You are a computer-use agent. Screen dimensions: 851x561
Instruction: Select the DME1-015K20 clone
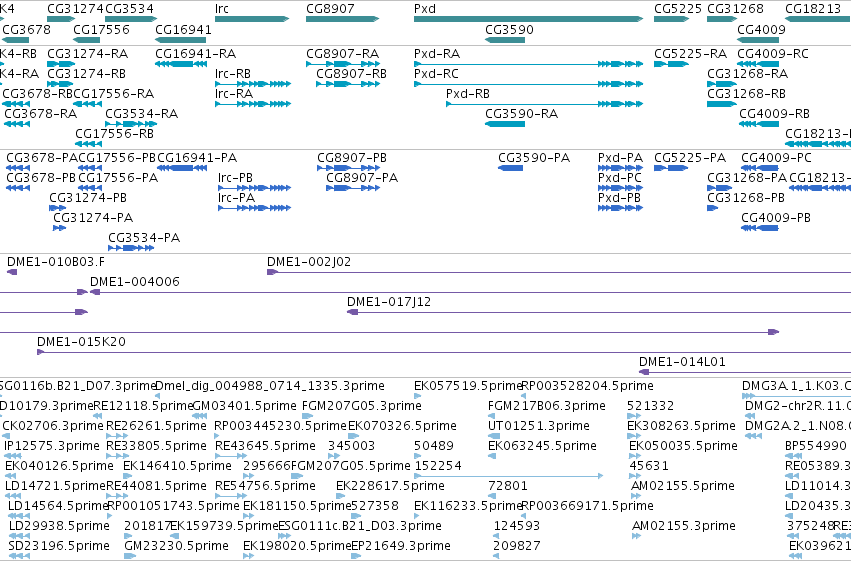[81, 342]
